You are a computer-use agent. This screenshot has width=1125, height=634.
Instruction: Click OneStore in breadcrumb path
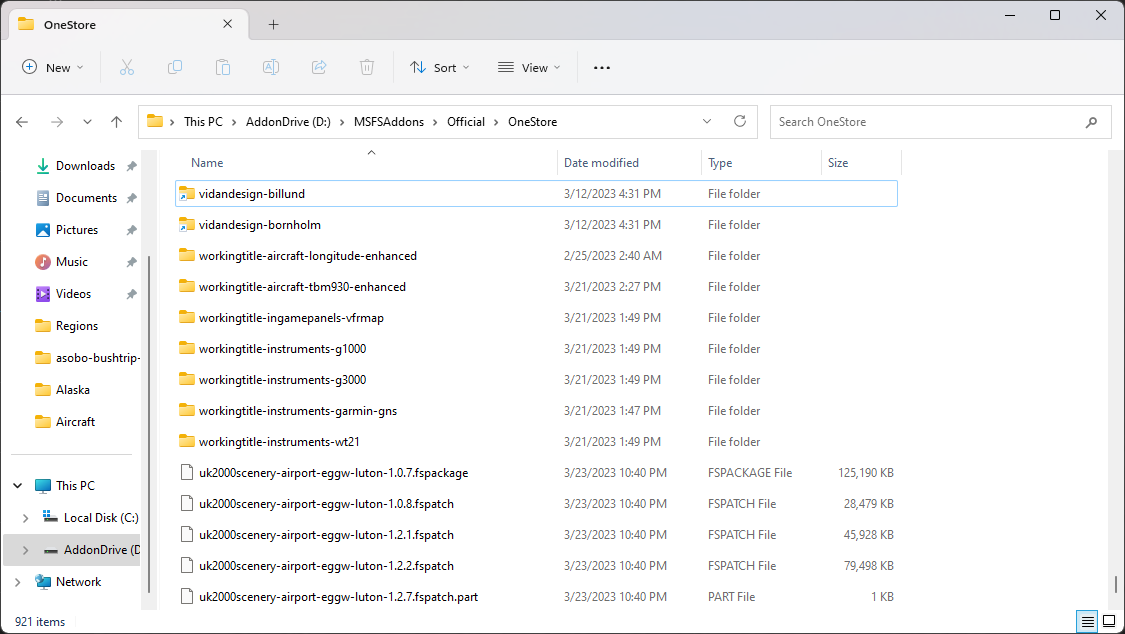pos(532,122)
